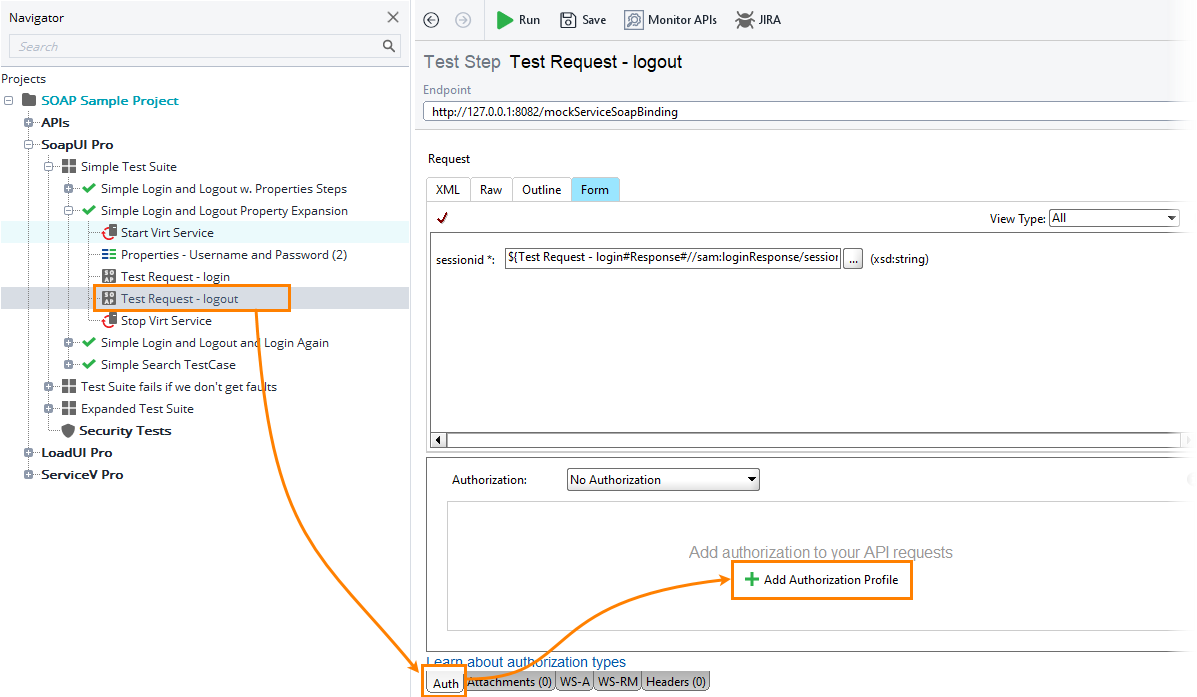Image resolution: width=1197 pixels, height=697 pixels.
Task: Click the sessionid value field
Action: click(673, 258)
